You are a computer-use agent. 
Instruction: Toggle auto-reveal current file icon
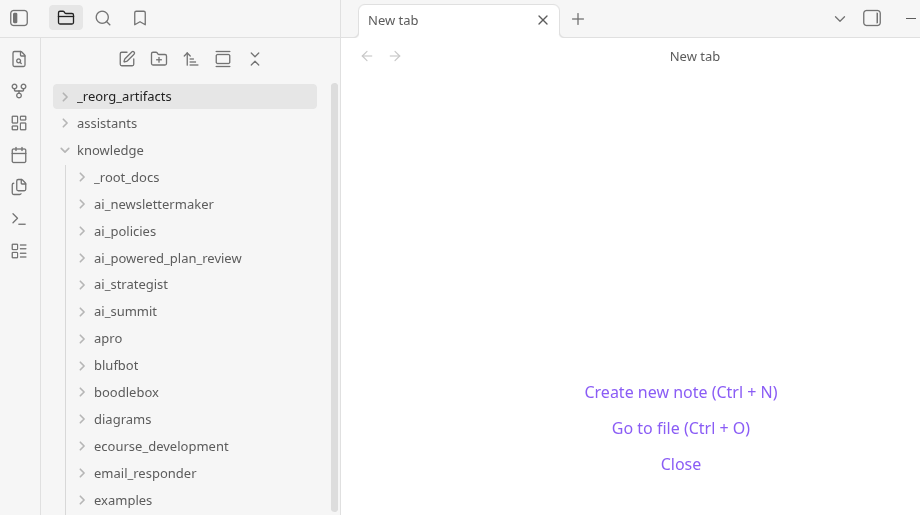point(223,59)
